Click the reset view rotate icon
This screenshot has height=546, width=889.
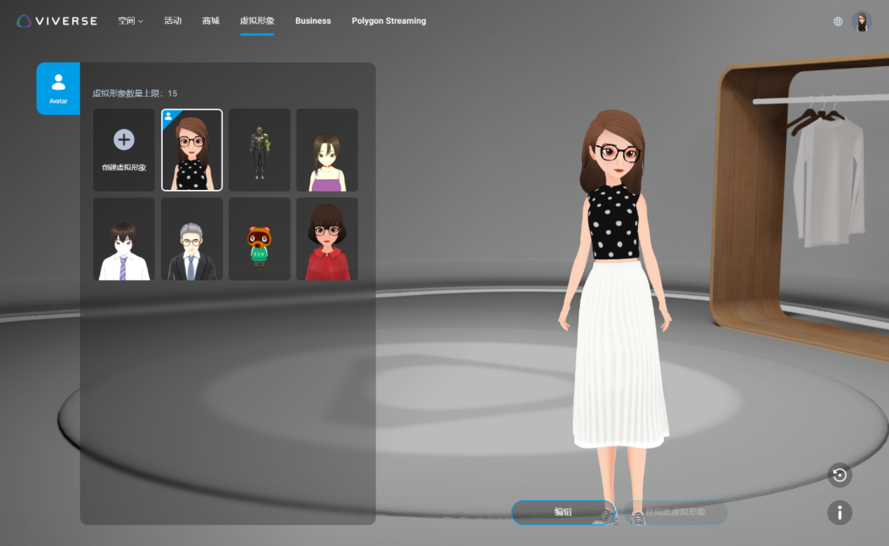click(840, 475)
